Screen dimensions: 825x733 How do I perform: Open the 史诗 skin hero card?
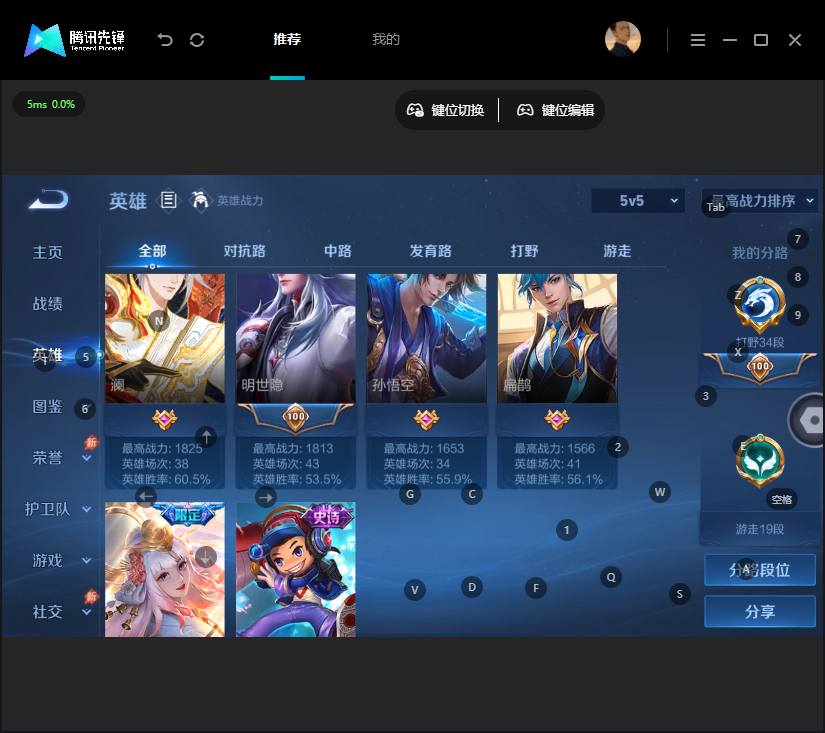point(296,569)
